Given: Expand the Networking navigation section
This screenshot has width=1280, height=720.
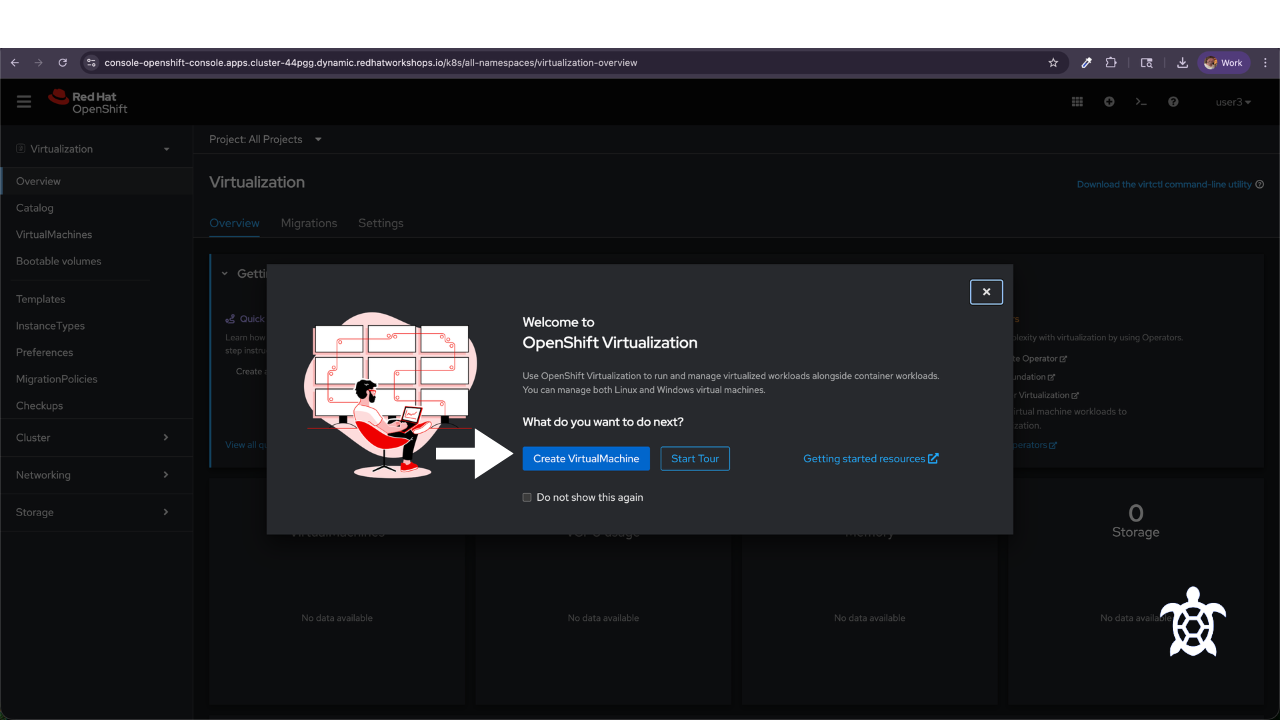Looking at the screenshot, I should (96, 475).
